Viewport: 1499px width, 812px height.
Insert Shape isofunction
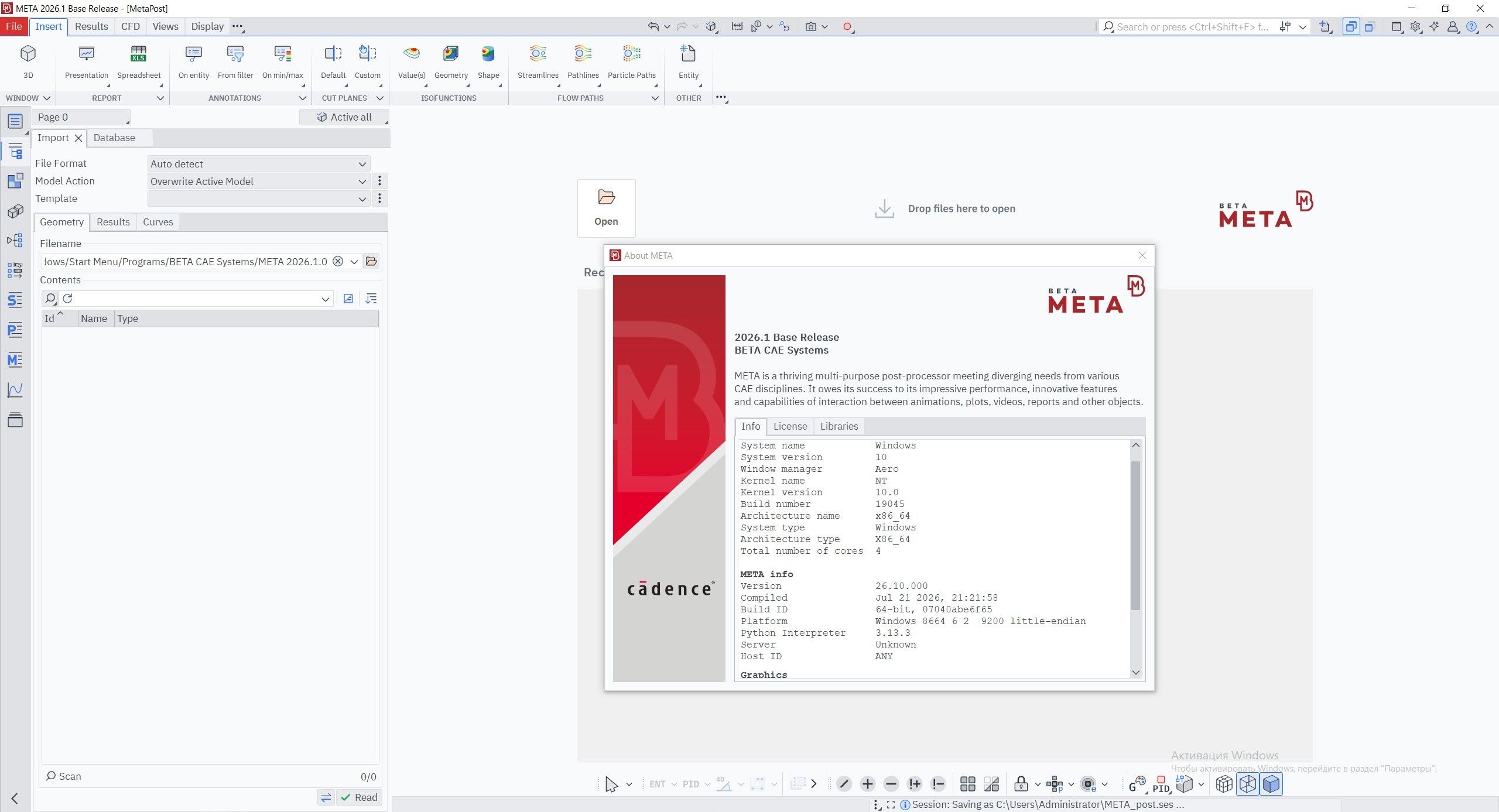click(x=488, y=61)
